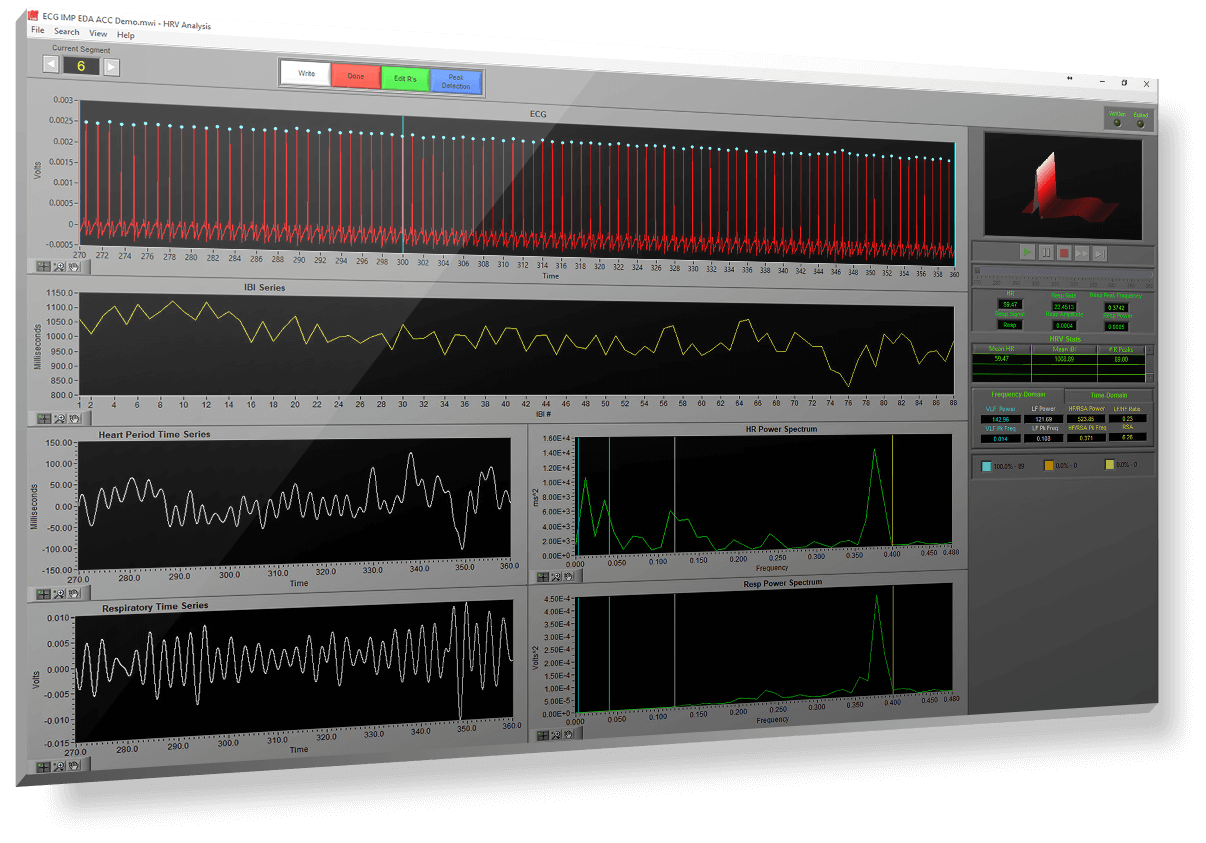Open the Frequency-Domain tab
The width and height of the screenshot is (1206, 843).
(1020, 396)
